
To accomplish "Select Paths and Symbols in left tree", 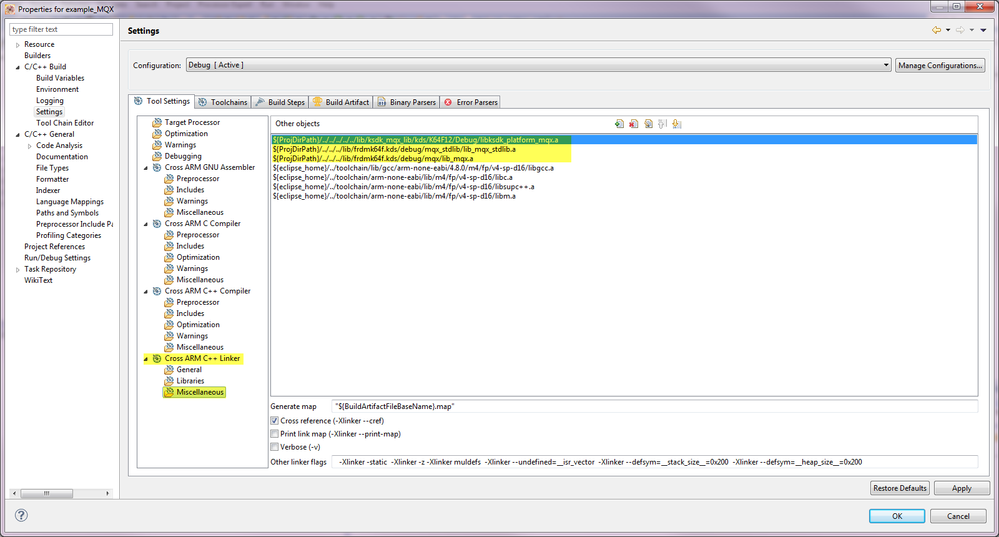I will coord(68,213).
